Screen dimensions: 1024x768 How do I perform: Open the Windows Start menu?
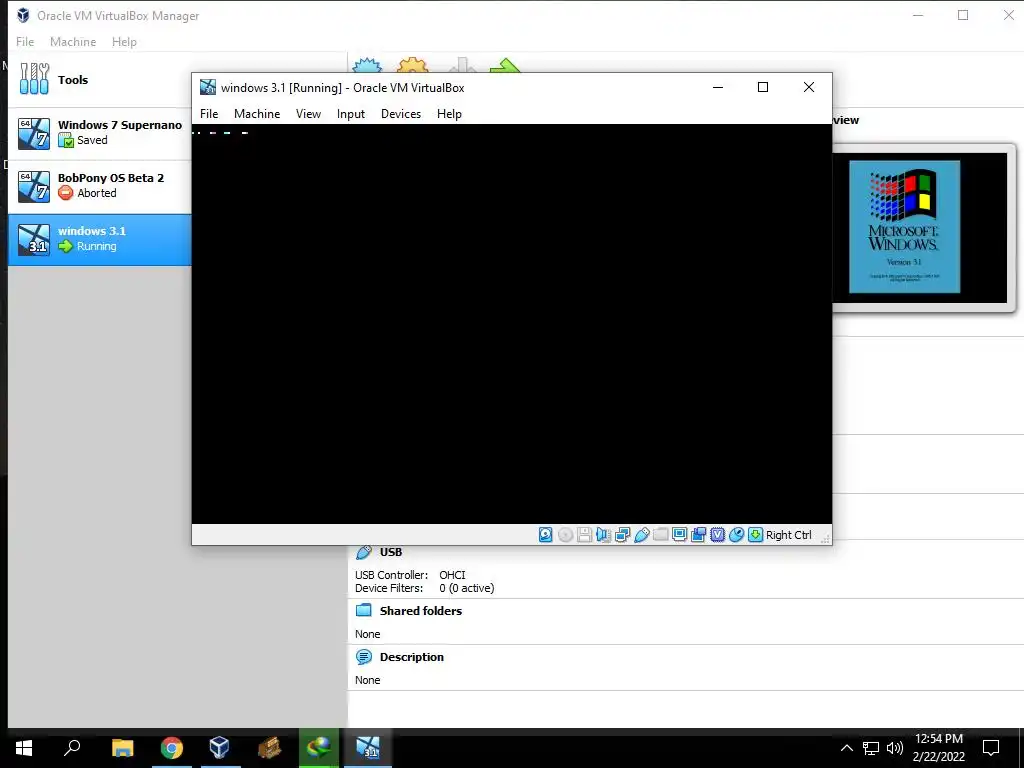[x=24, y=748]
